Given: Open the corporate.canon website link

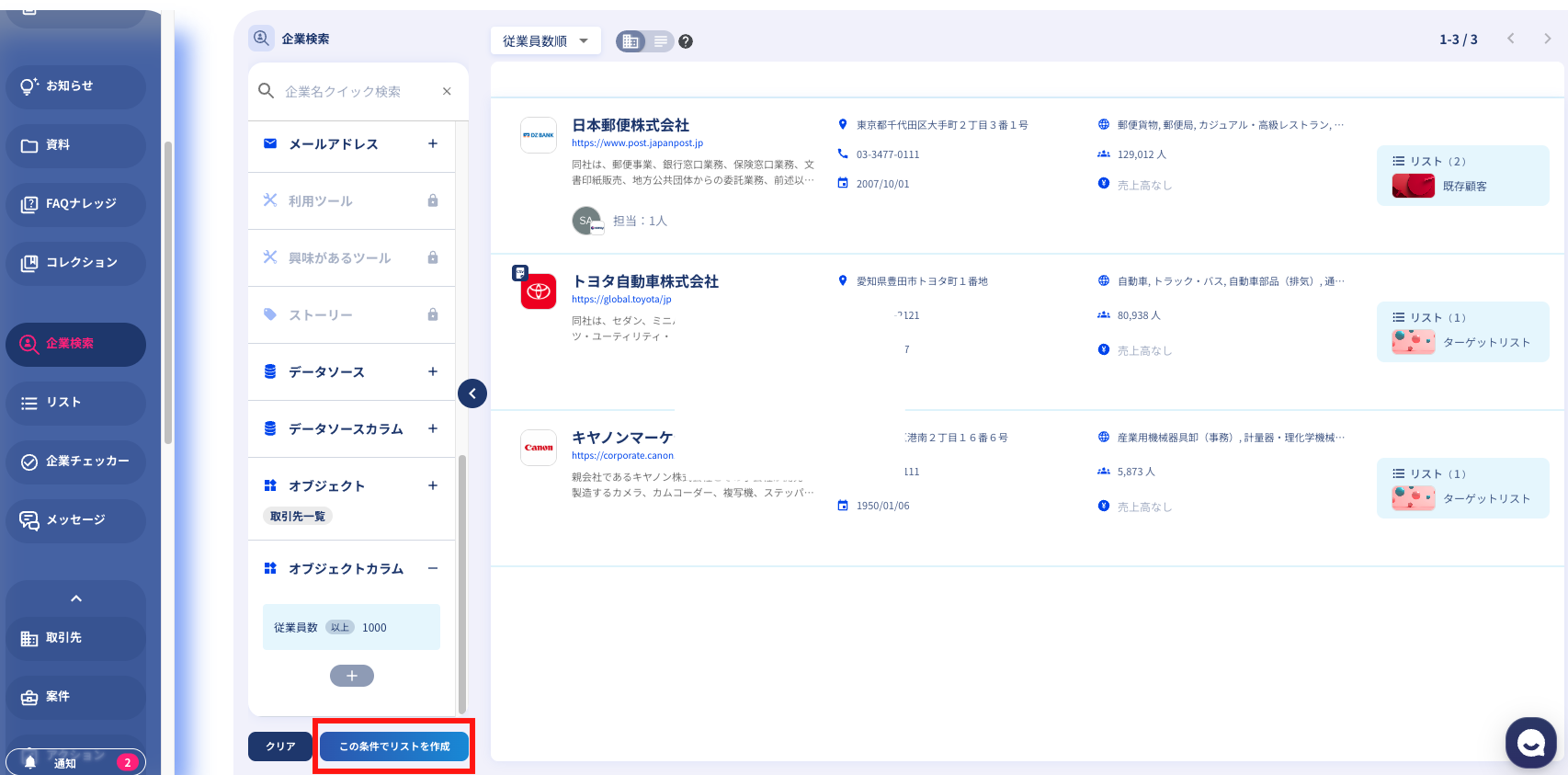Looking at the screenshot, I should (x=622, y=456).
